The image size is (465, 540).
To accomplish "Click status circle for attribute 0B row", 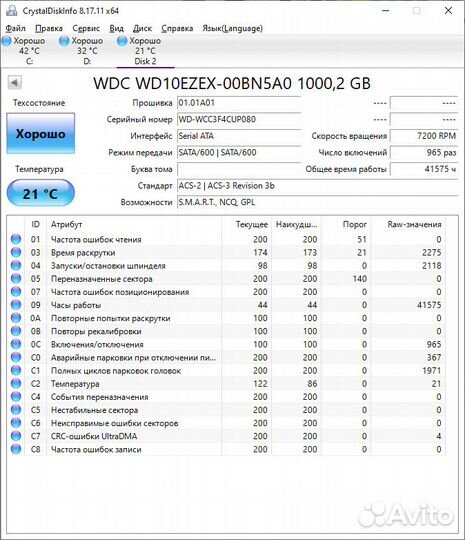I will click(16, 331).
